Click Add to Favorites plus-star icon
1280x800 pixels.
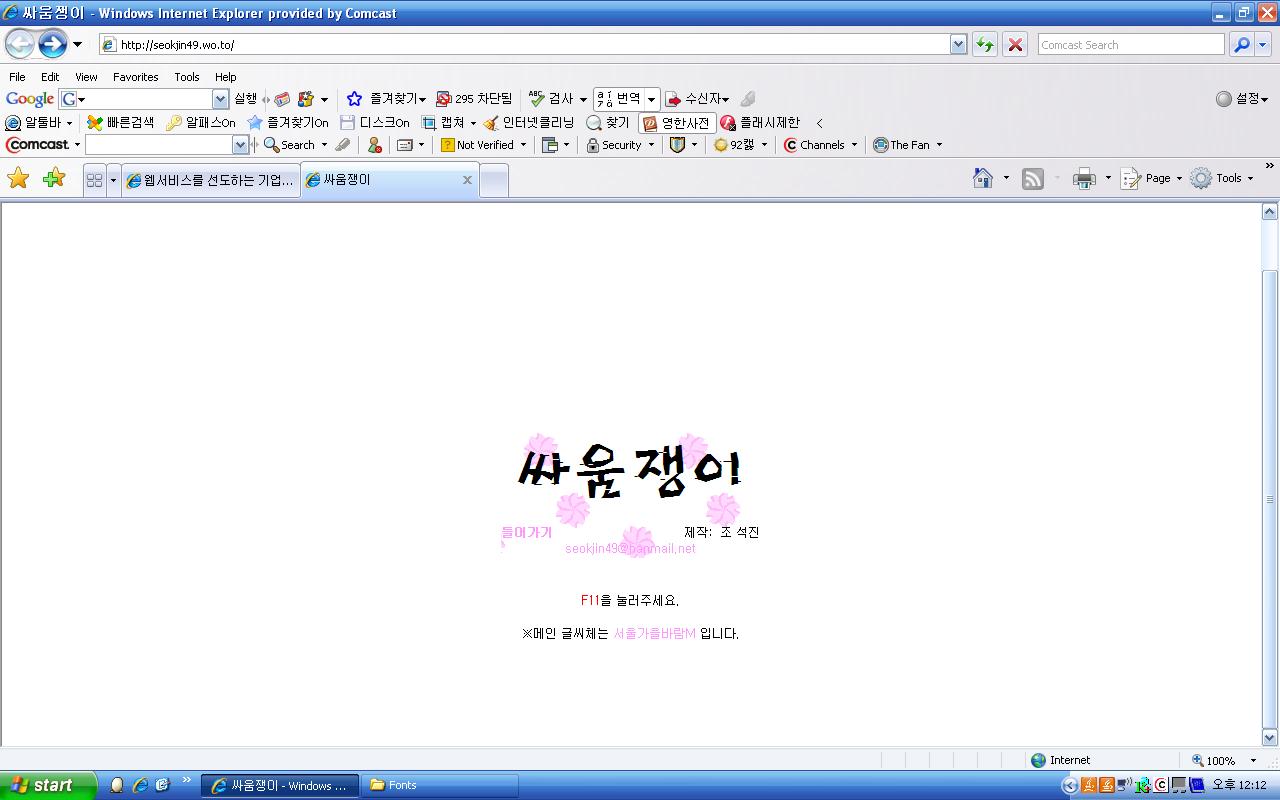[54, 178]
